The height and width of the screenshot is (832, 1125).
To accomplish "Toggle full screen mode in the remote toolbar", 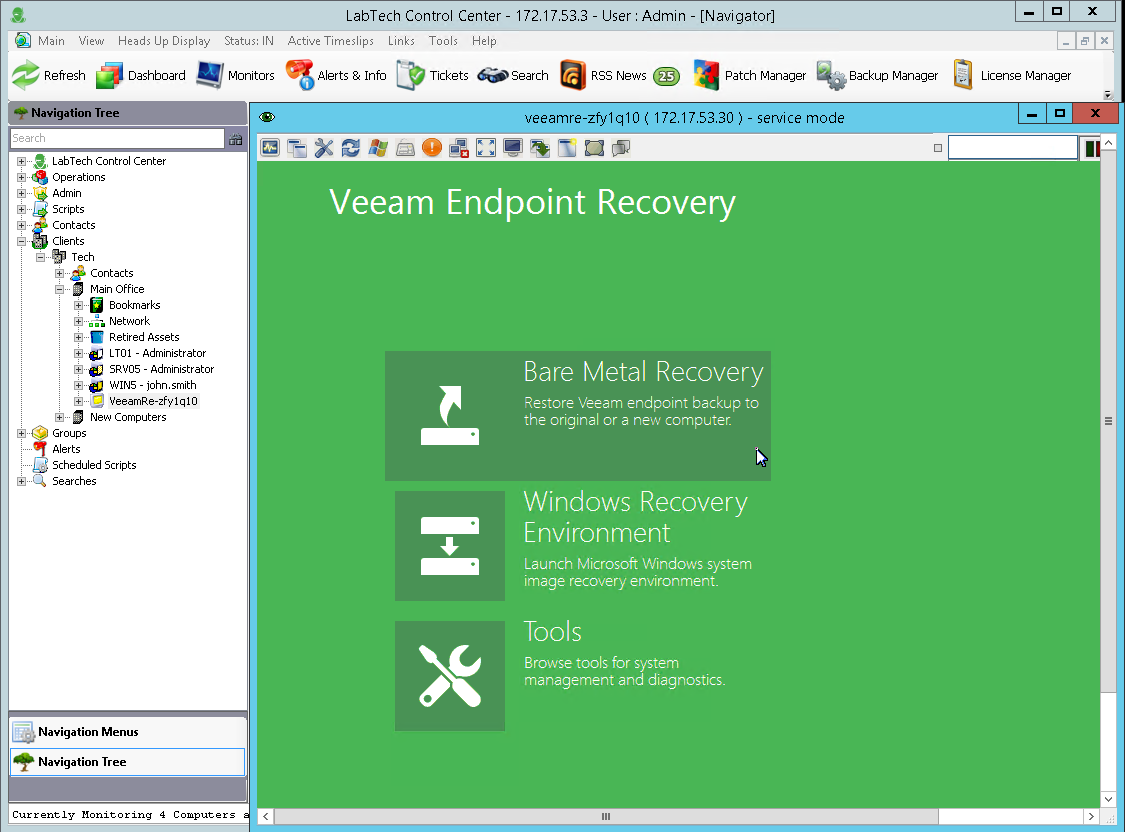I will tap(485, 147).
